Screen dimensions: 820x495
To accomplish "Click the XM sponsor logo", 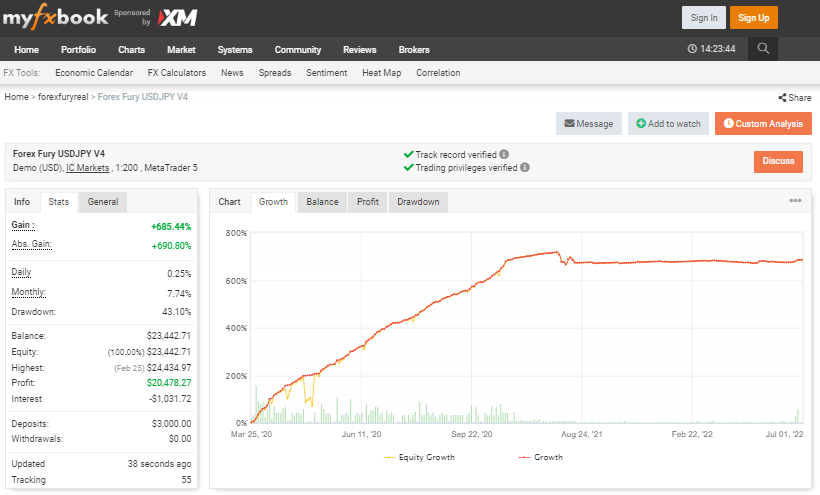I will (x=177, y=17).
